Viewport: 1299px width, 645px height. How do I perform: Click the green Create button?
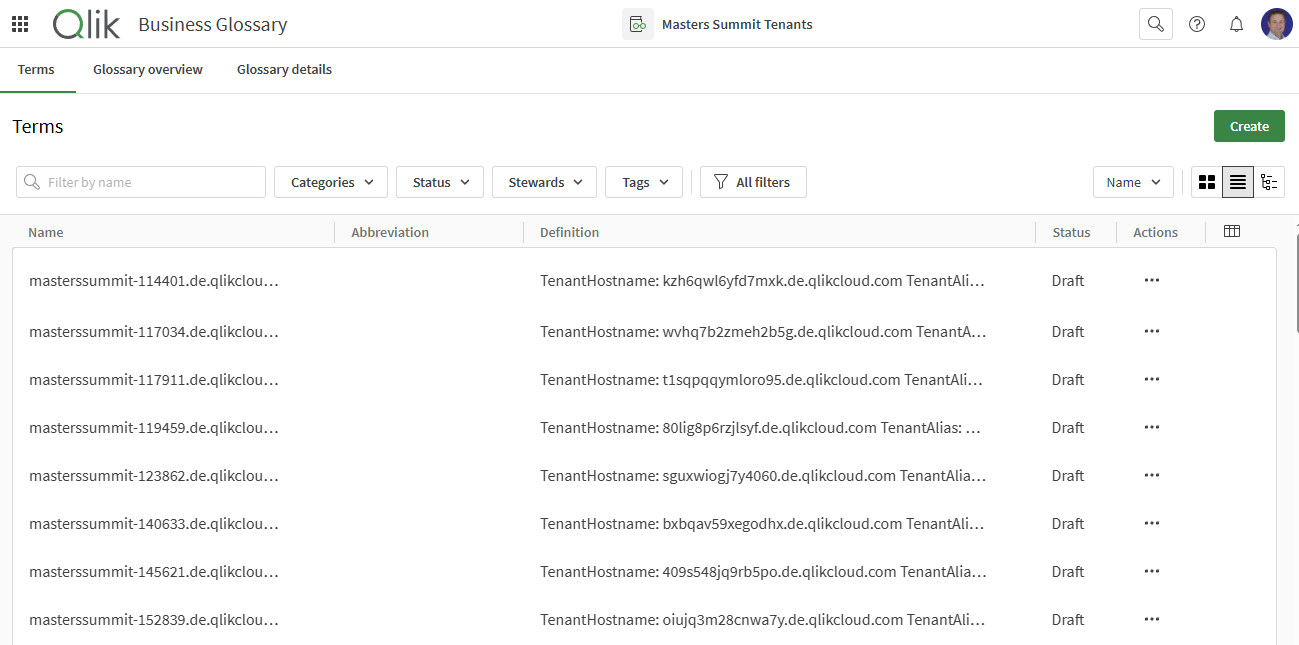[1249, 126]
